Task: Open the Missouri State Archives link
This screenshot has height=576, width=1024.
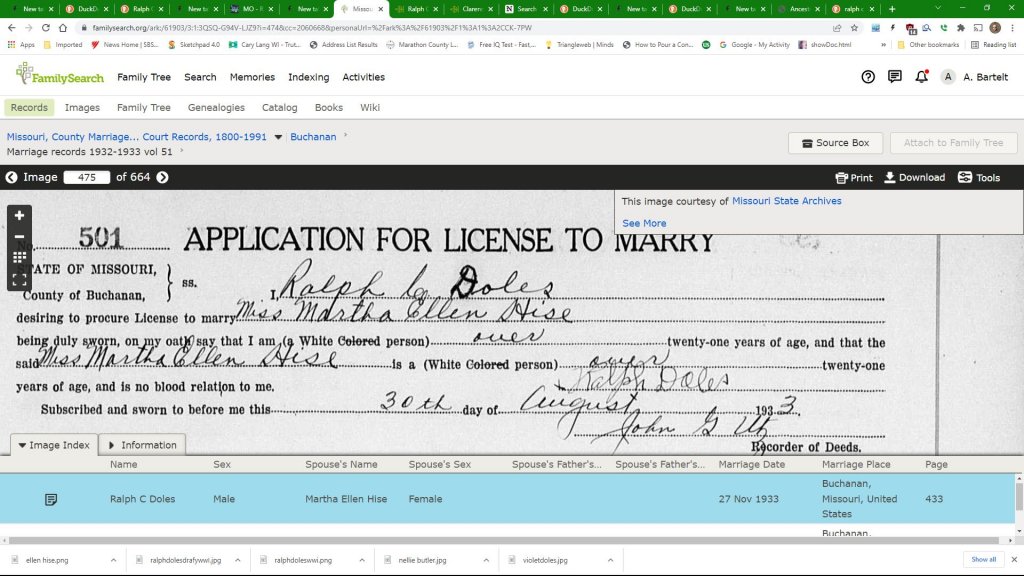Action: pos(786,201)
